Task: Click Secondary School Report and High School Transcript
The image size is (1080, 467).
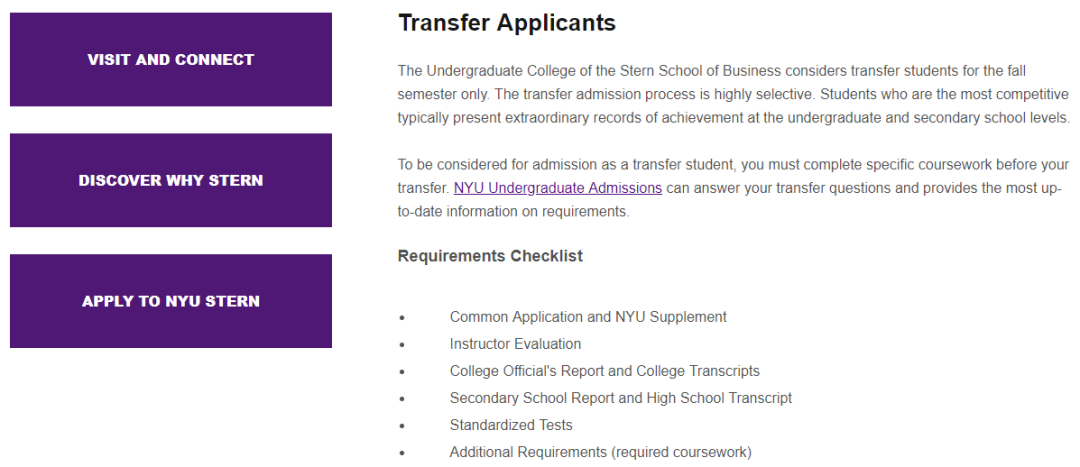Action: click(621, 398)
